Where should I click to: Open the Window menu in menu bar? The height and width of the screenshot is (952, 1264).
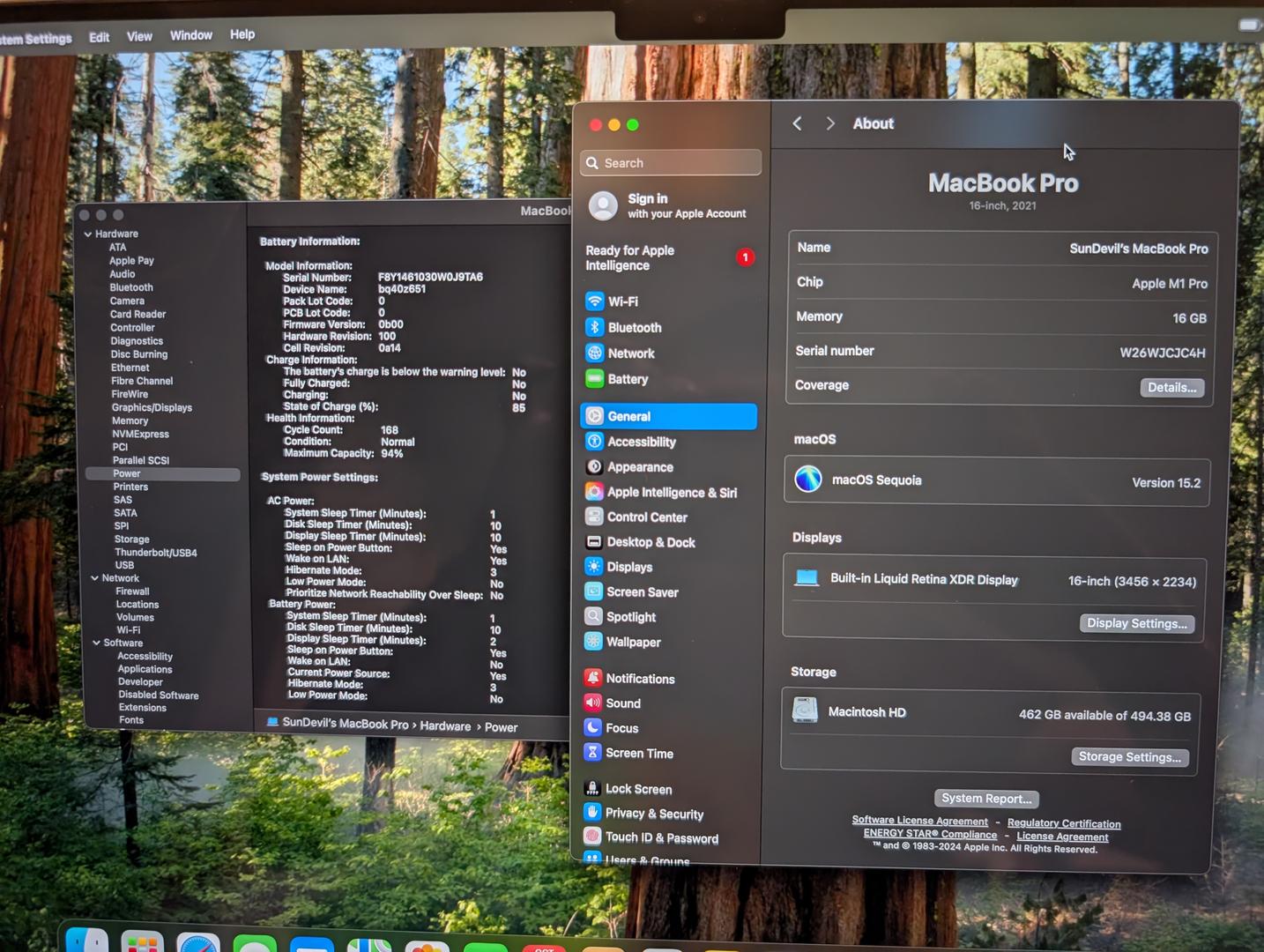coord(191,35)
